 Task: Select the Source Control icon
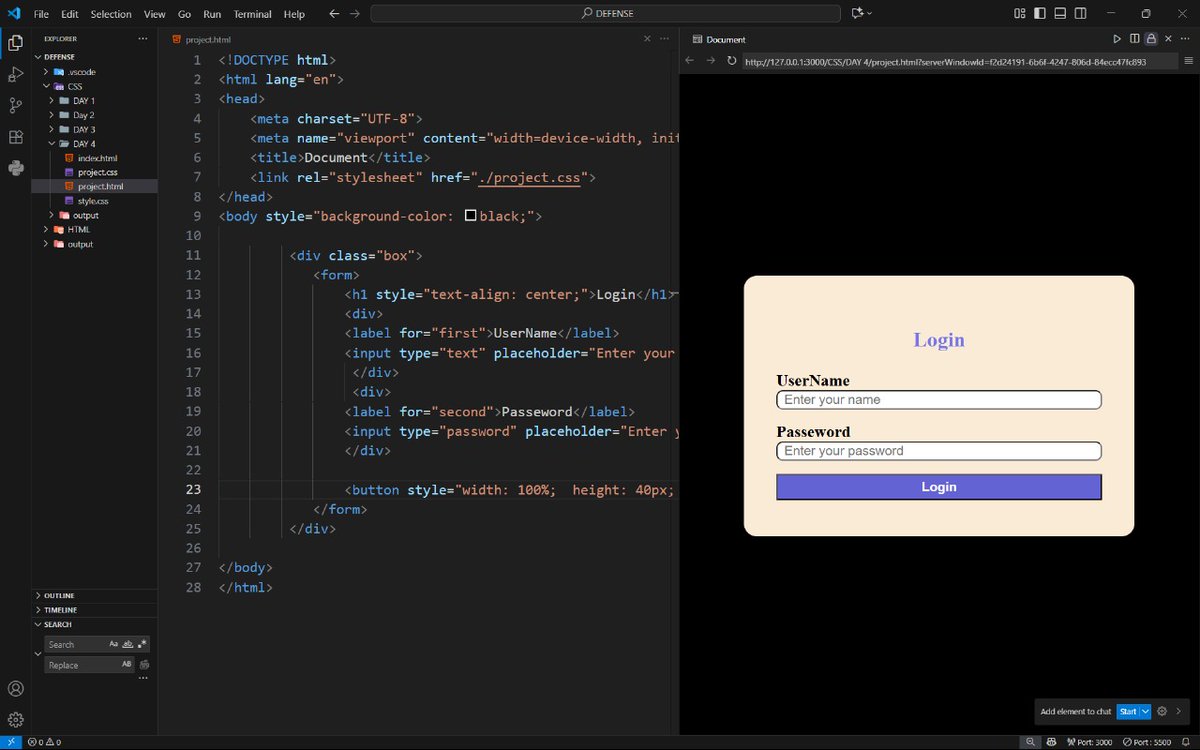pos(15,105)
